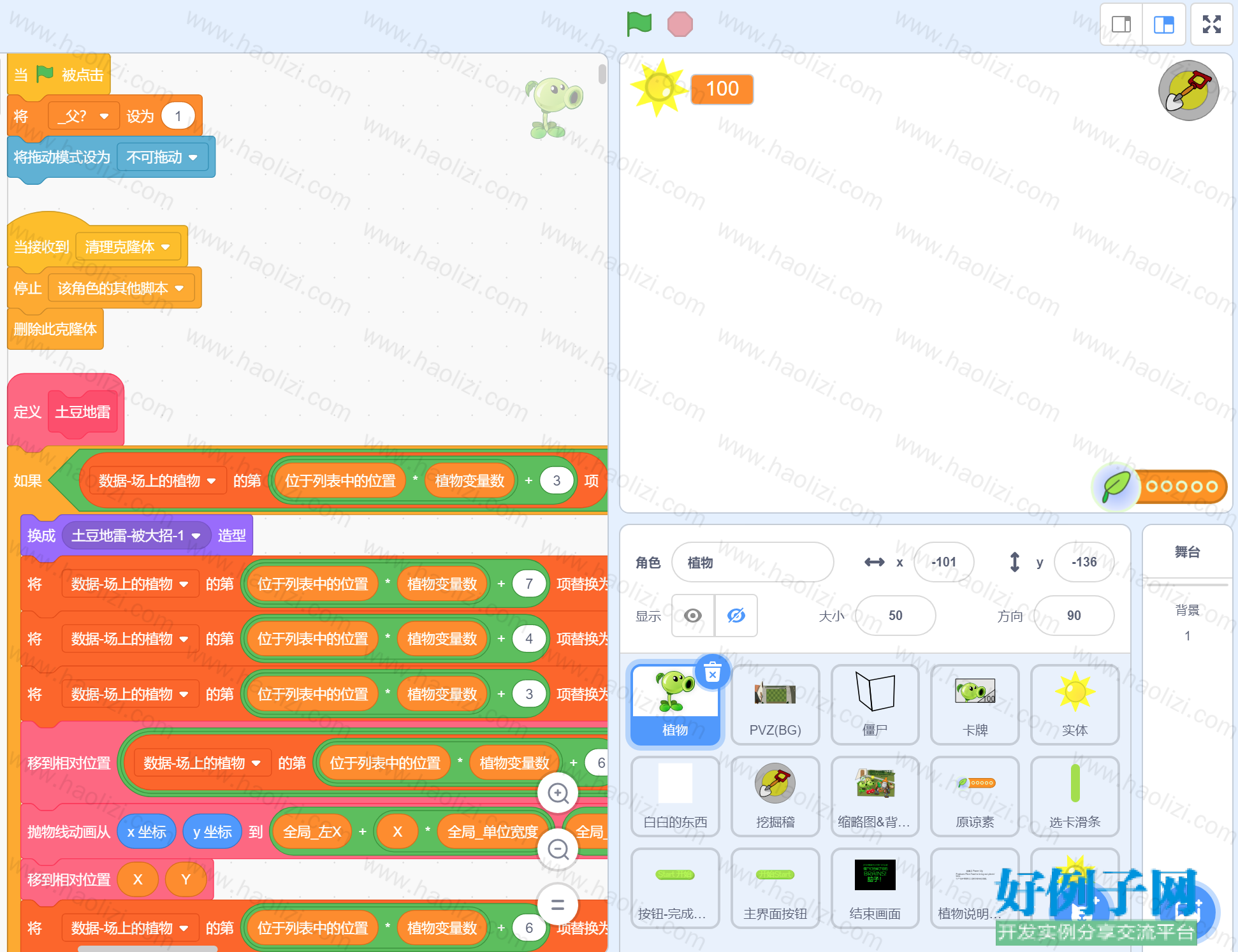
Task: Open the _父? variable dropdown
Action: [84, 116]
